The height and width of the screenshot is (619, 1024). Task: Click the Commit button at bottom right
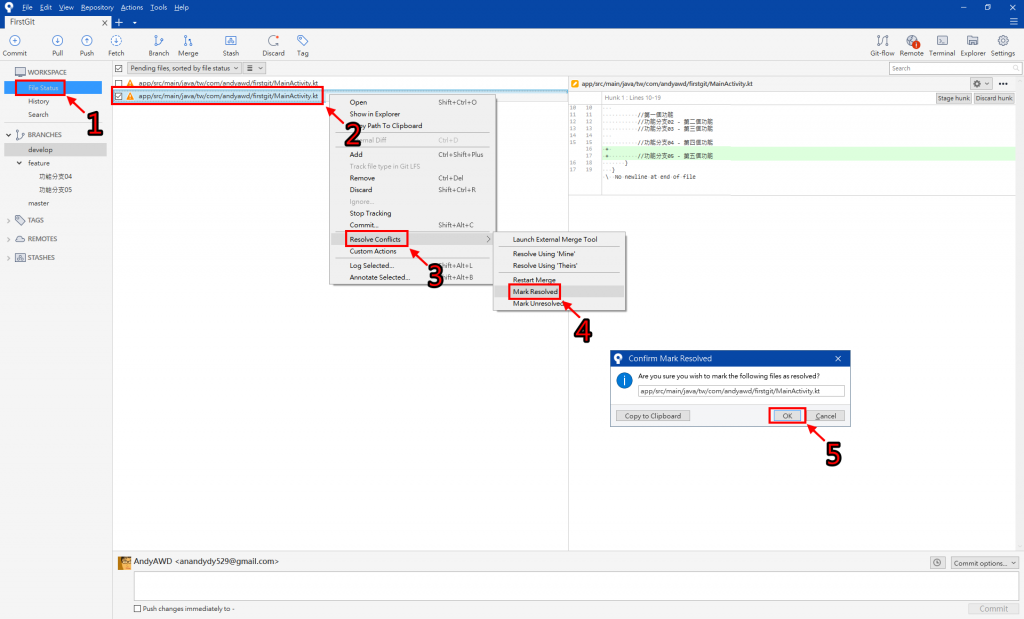(x=993, y=609)
